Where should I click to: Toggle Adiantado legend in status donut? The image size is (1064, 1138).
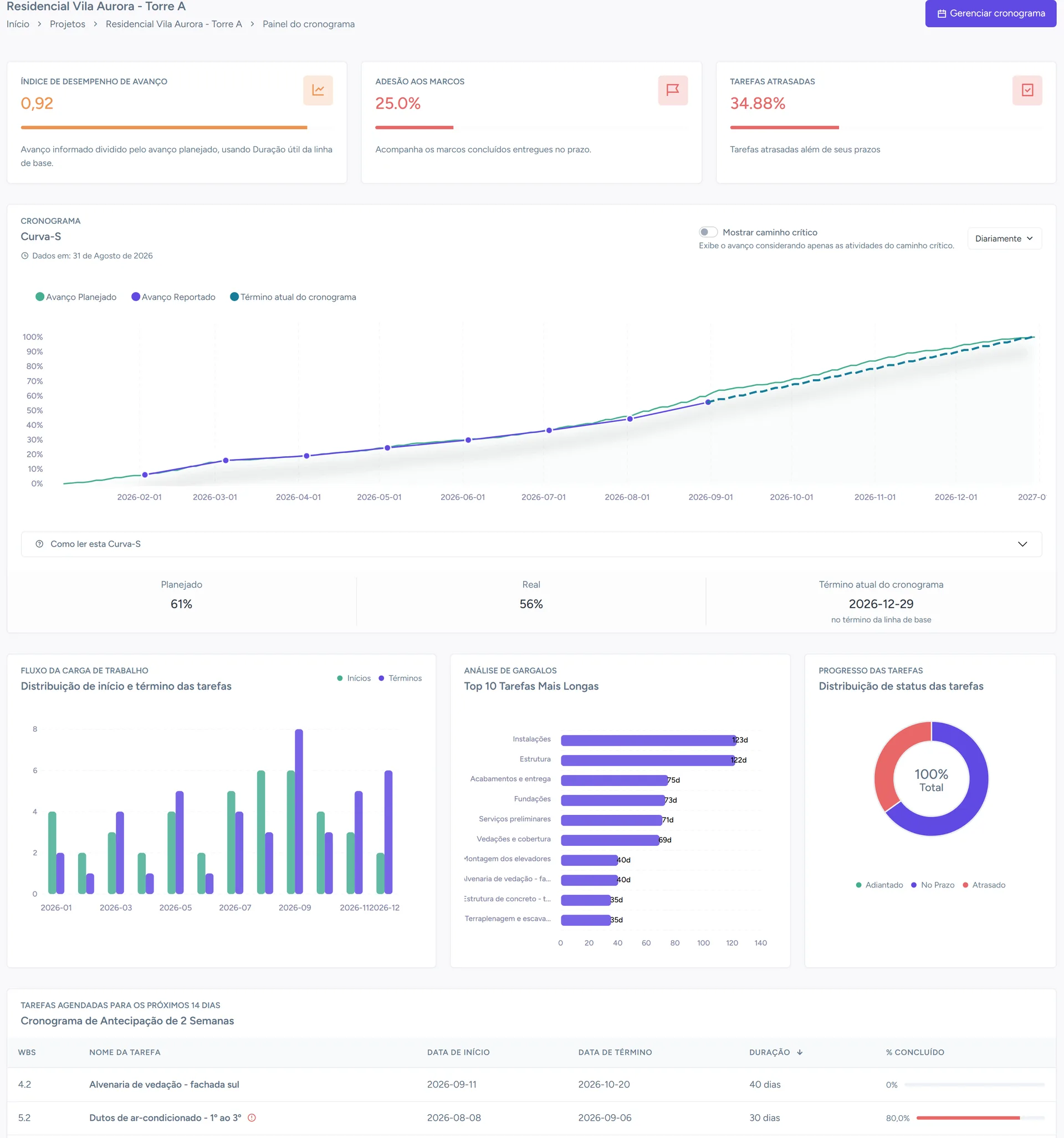point(879,885)
